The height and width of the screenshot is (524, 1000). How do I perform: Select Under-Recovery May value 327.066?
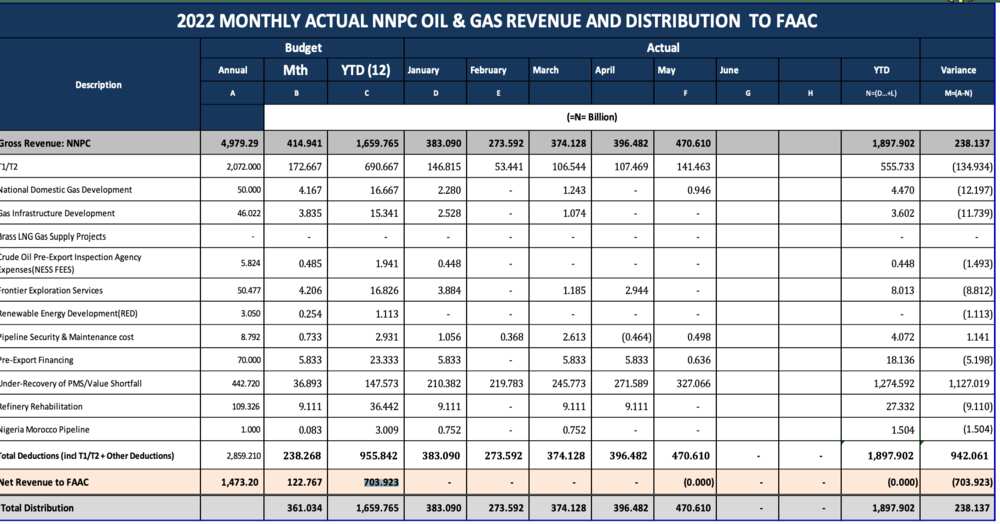[693, 384]
